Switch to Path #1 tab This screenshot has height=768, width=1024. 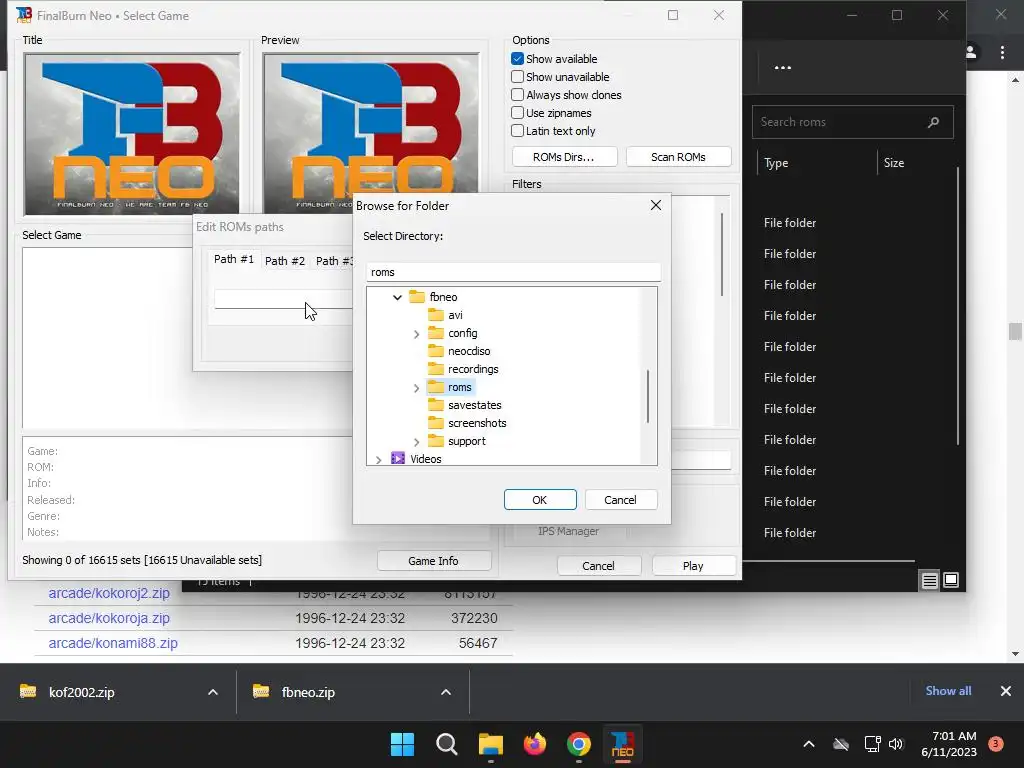click(234, 259)
